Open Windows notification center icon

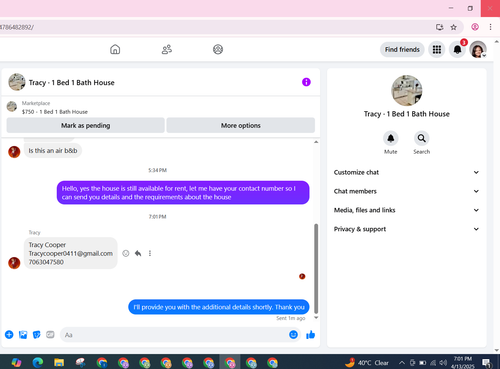[x=487, y=363]
